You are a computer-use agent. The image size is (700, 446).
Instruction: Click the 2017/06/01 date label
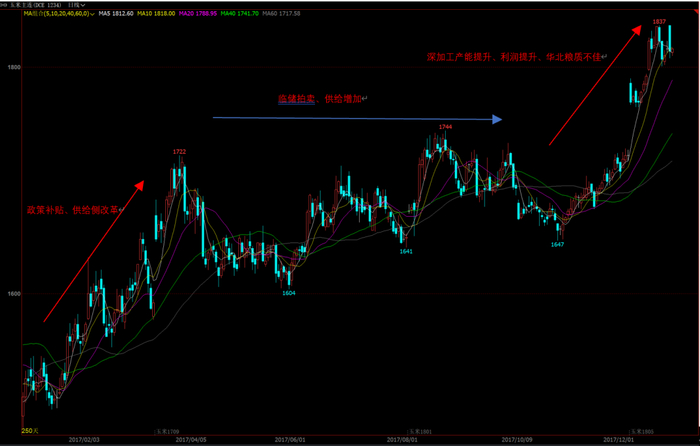coord(290,440)
